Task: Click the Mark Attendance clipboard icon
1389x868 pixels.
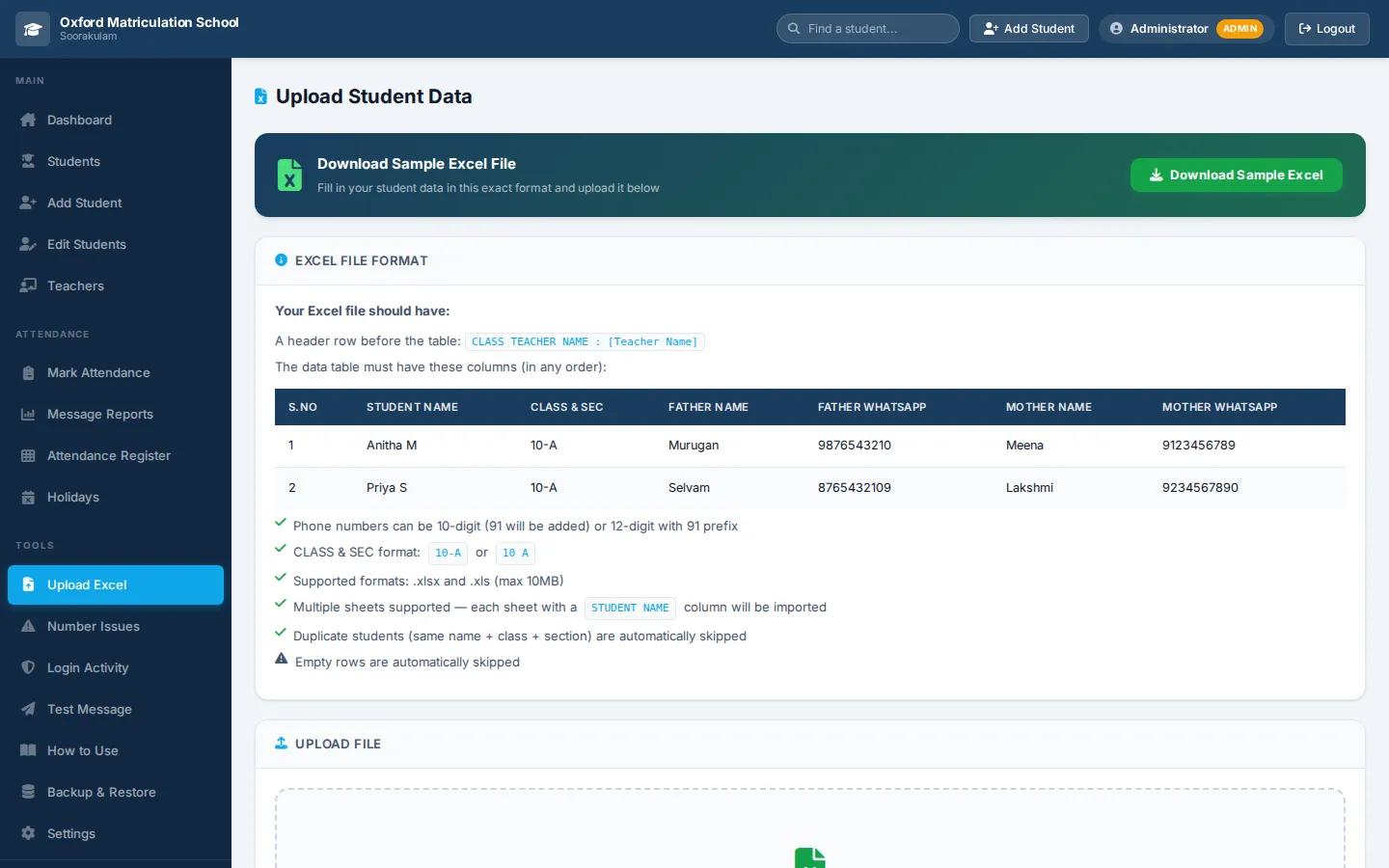Action: point(28,372)
